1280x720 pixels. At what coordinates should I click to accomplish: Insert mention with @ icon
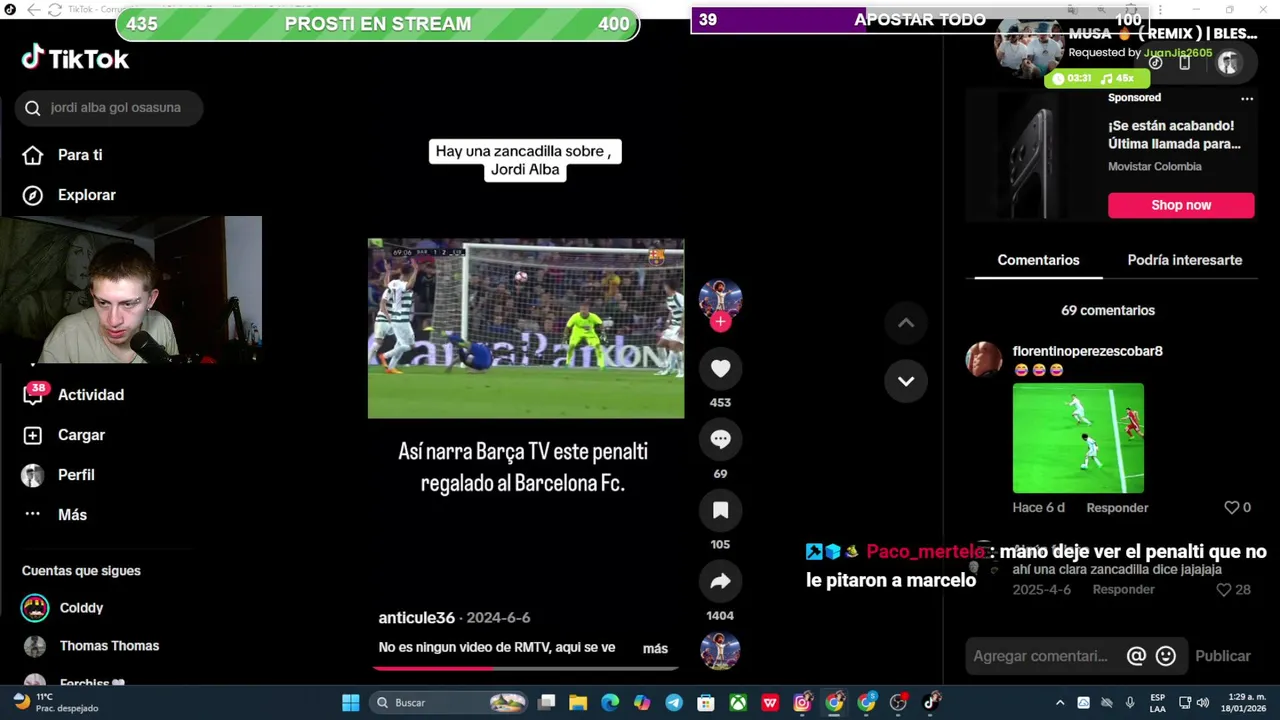pos(1136,656)
